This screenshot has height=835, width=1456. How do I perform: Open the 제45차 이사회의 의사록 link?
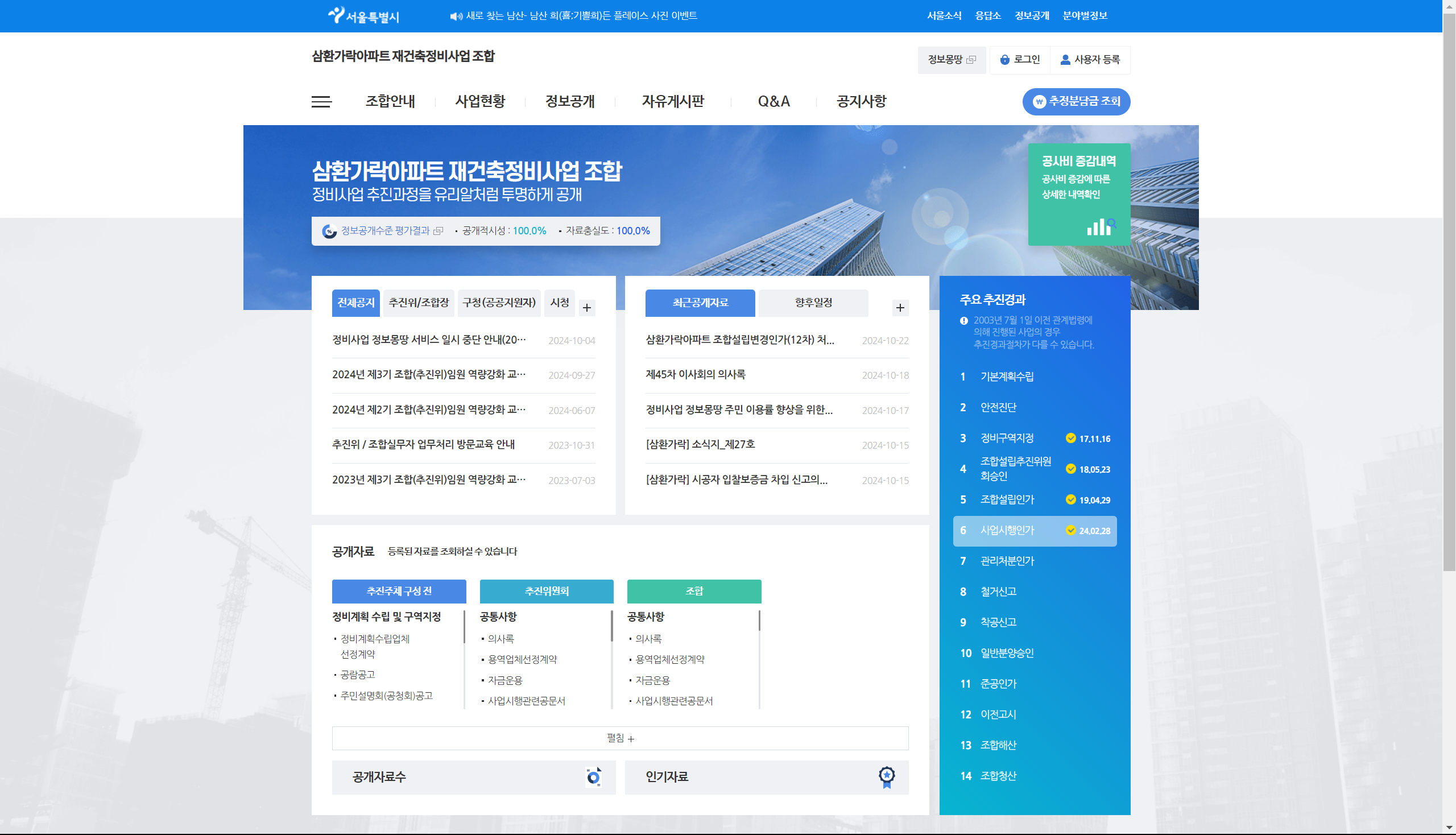pyautogui.click(x=695, y=374)
